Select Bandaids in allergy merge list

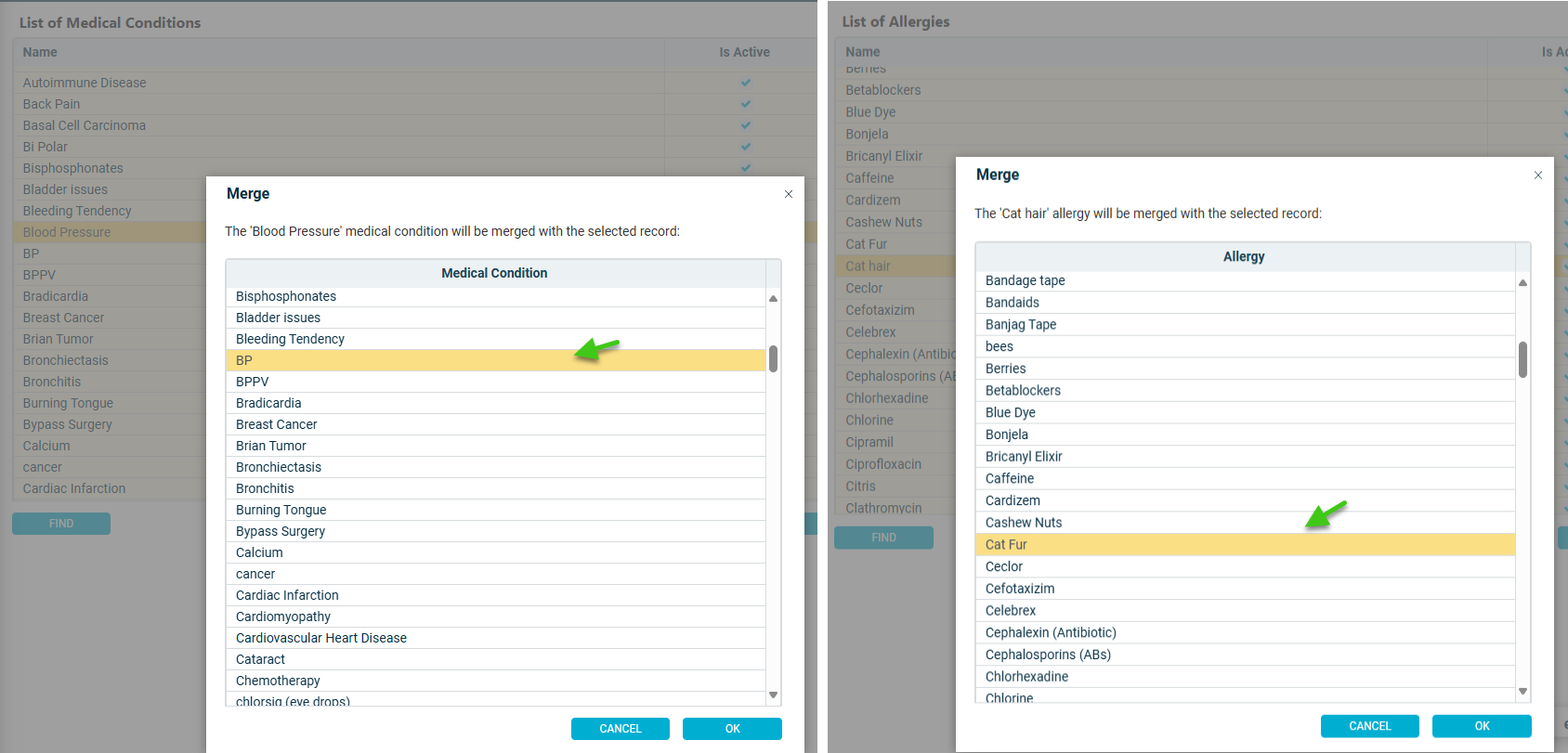[1246, 303]
